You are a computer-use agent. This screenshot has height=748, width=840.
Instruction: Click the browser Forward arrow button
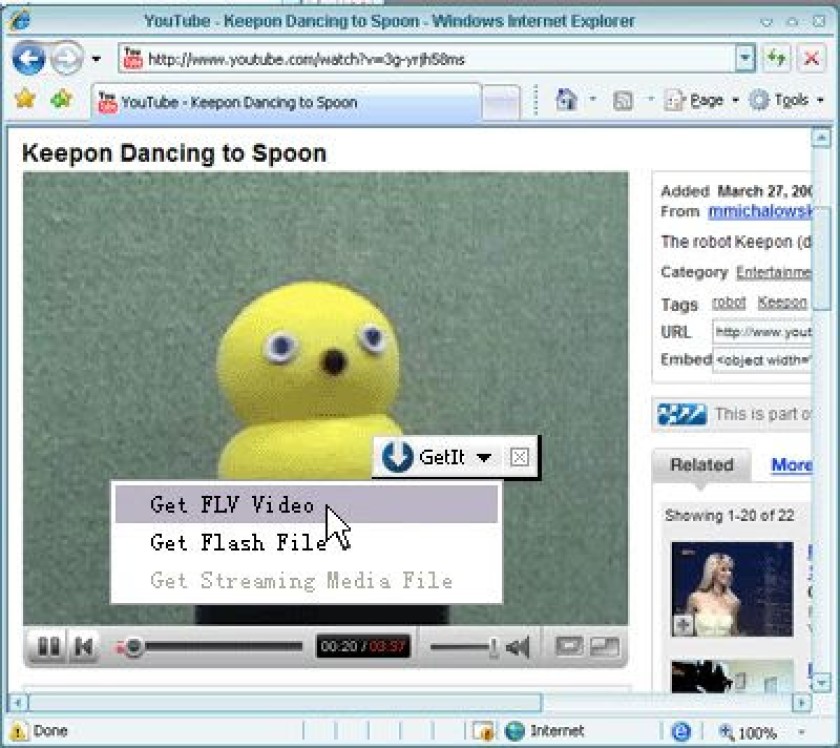pyautogui.click(x=66, y=58)
